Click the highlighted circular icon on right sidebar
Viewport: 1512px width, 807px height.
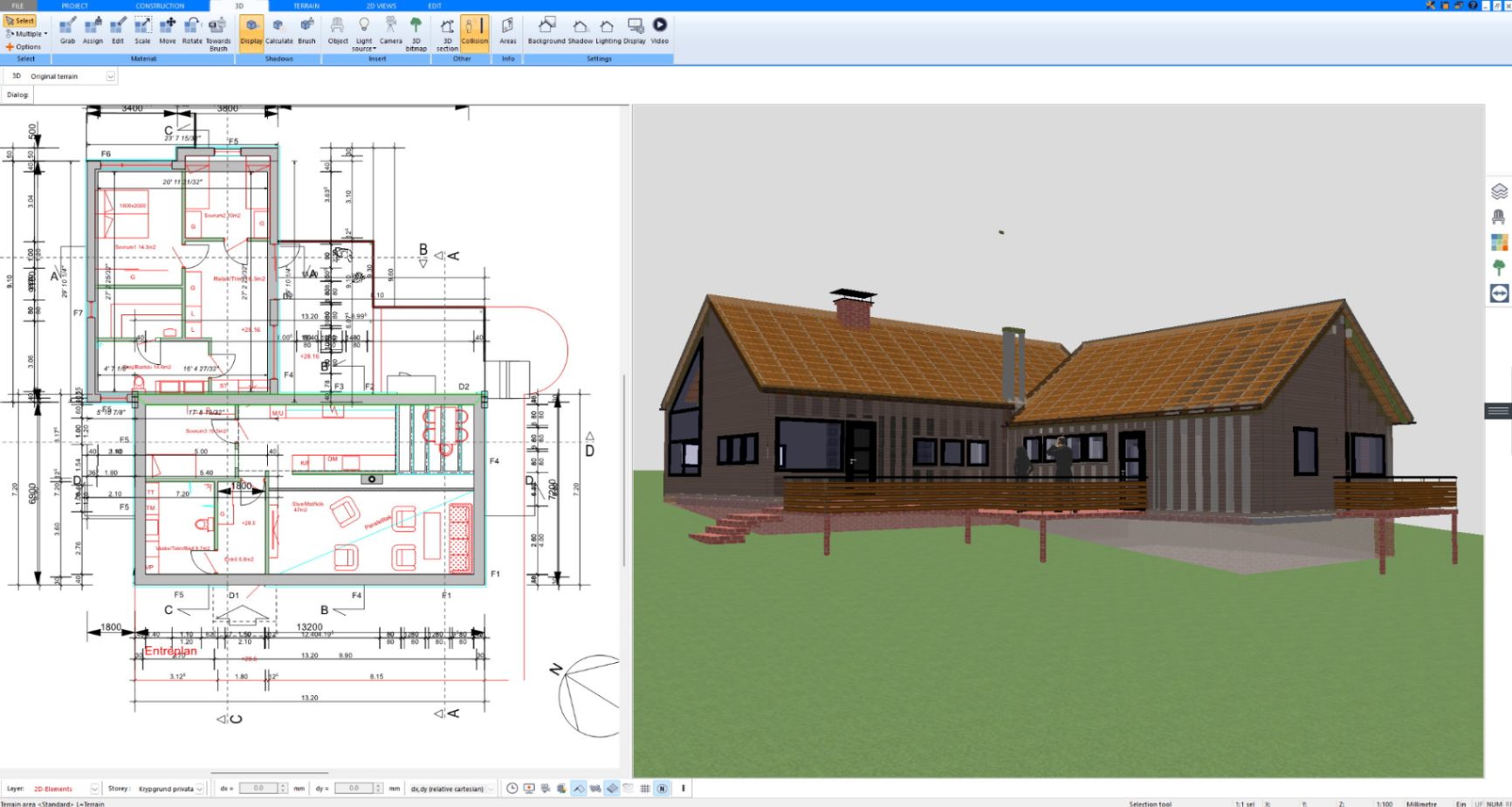[1499, 293]
